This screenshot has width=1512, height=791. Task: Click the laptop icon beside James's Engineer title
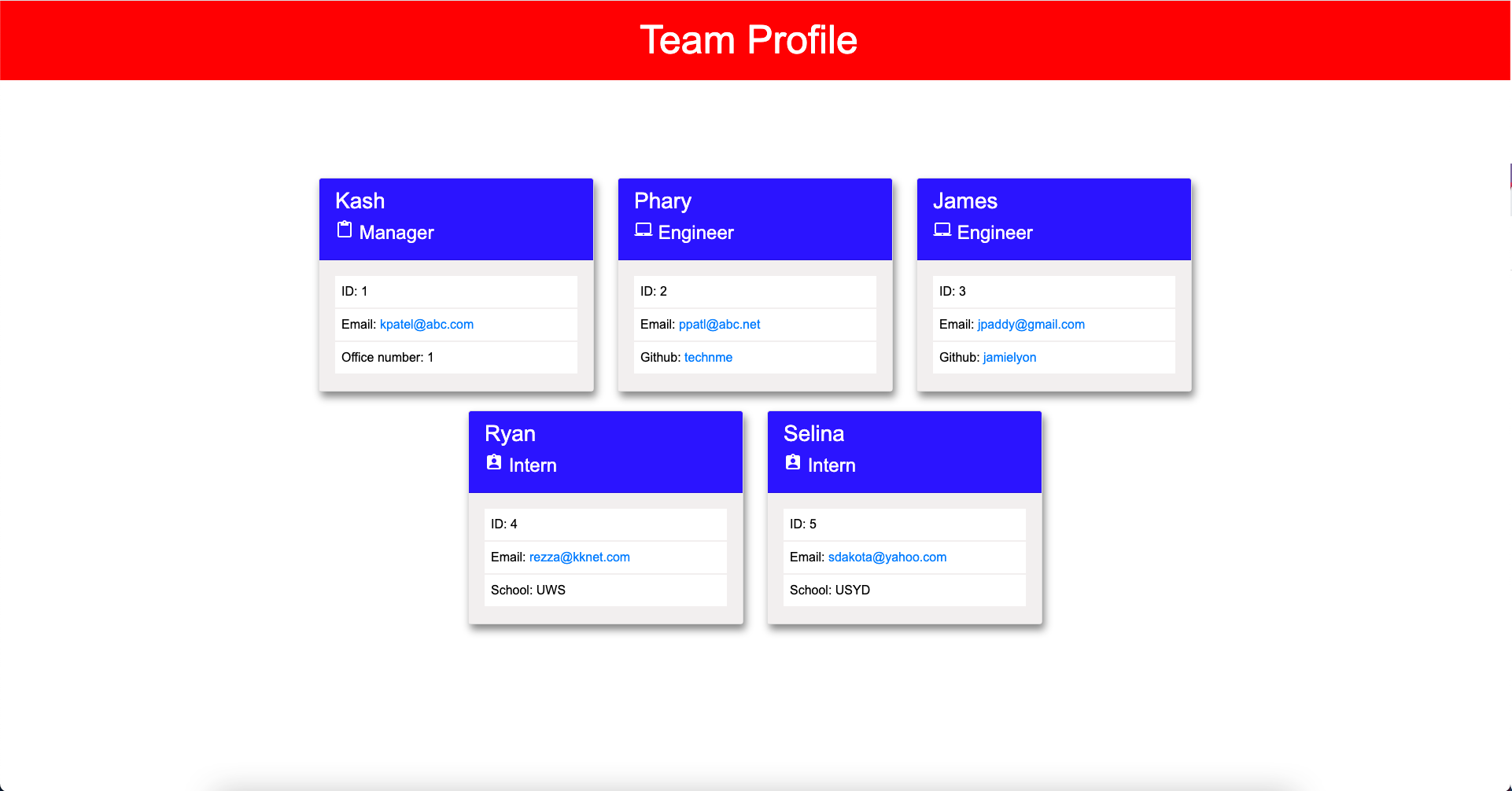[942, 229]
